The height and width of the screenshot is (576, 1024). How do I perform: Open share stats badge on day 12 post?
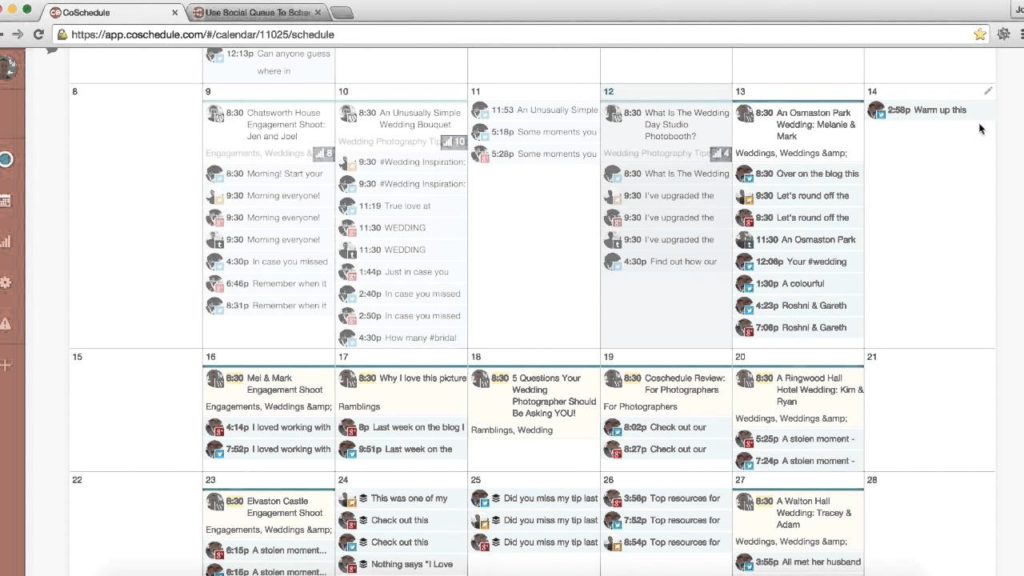coord(720,153)
